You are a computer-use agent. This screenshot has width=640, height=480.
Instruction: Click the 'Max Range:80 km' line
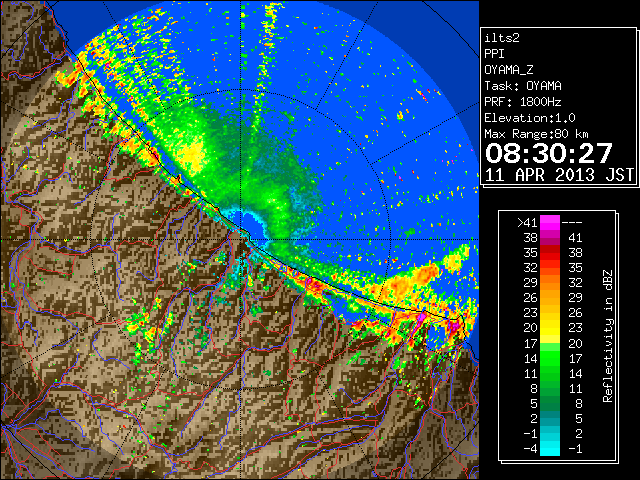(x=536, y=134)
